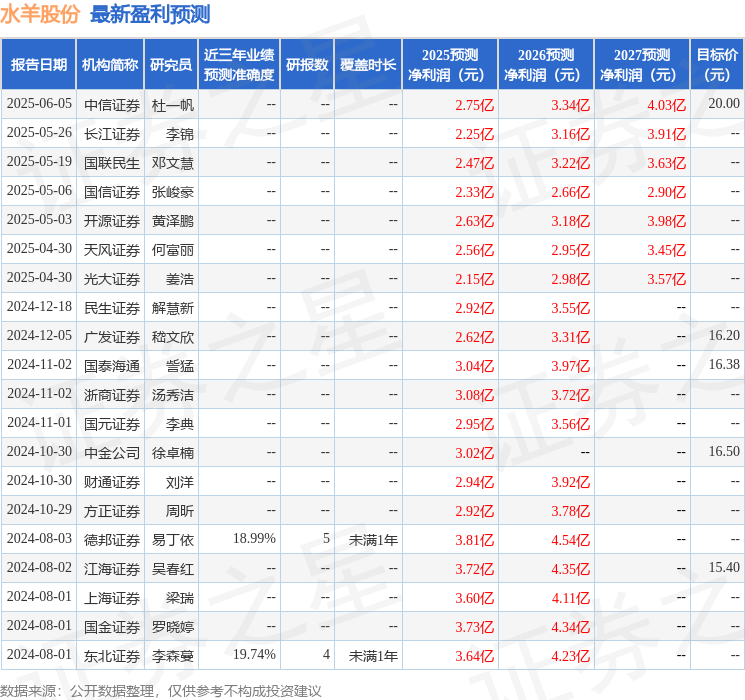
Task: Click the 20.00 target price
Action: [724, 104]
